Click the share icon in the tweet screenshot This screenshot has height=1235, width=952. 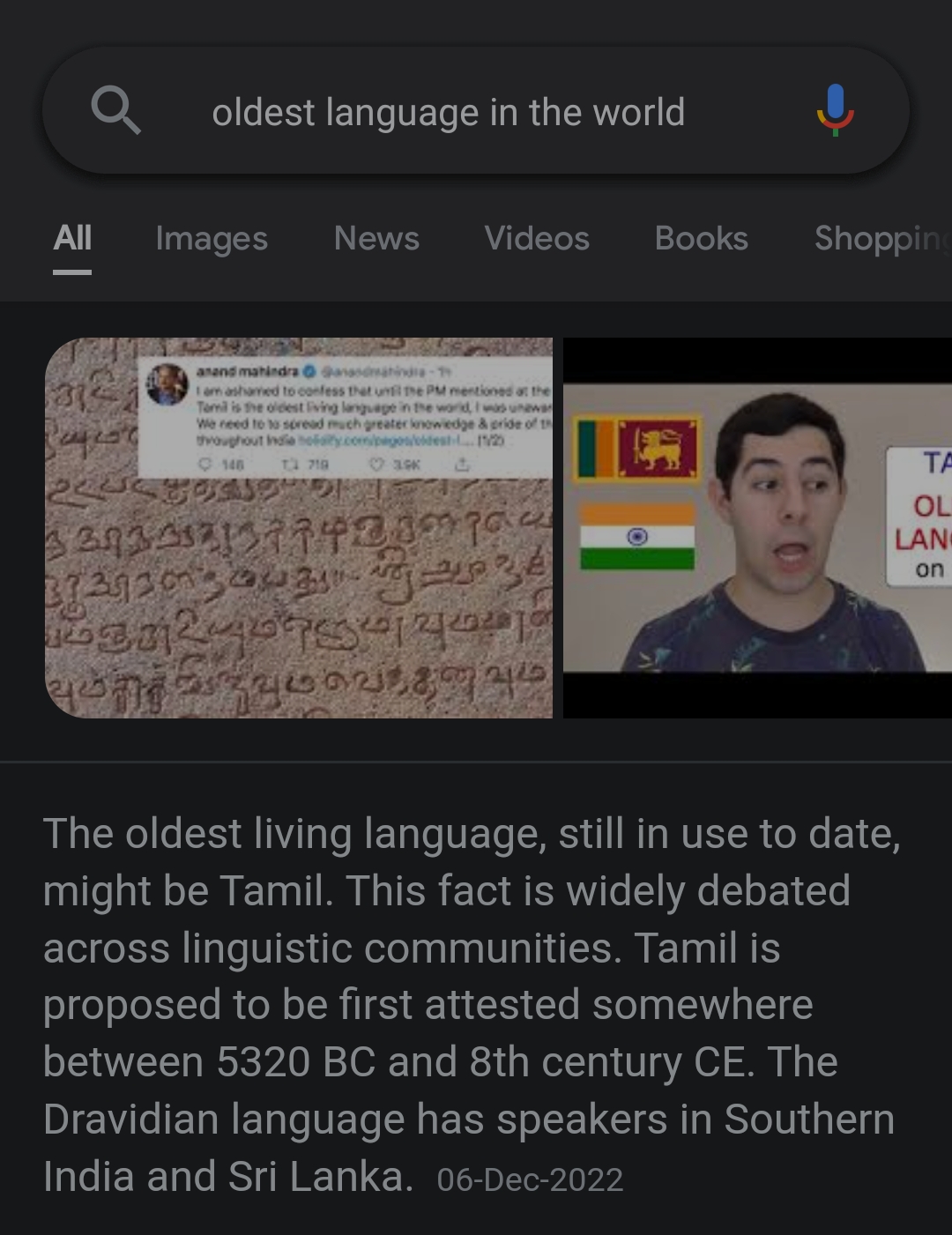pos(461,463)
